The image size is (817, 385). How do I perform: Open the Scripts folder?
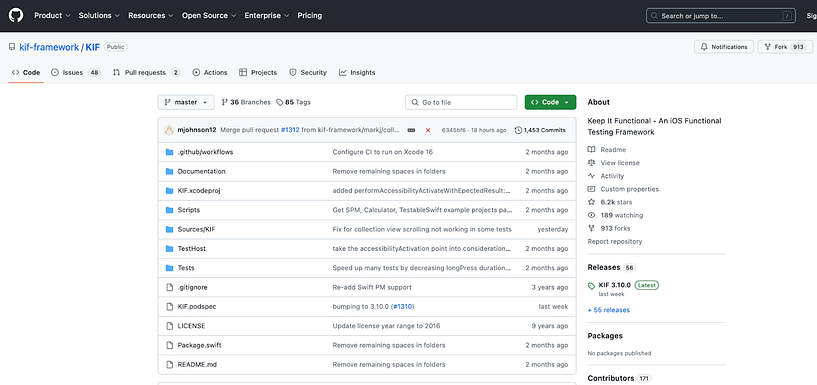click(189, 210)
